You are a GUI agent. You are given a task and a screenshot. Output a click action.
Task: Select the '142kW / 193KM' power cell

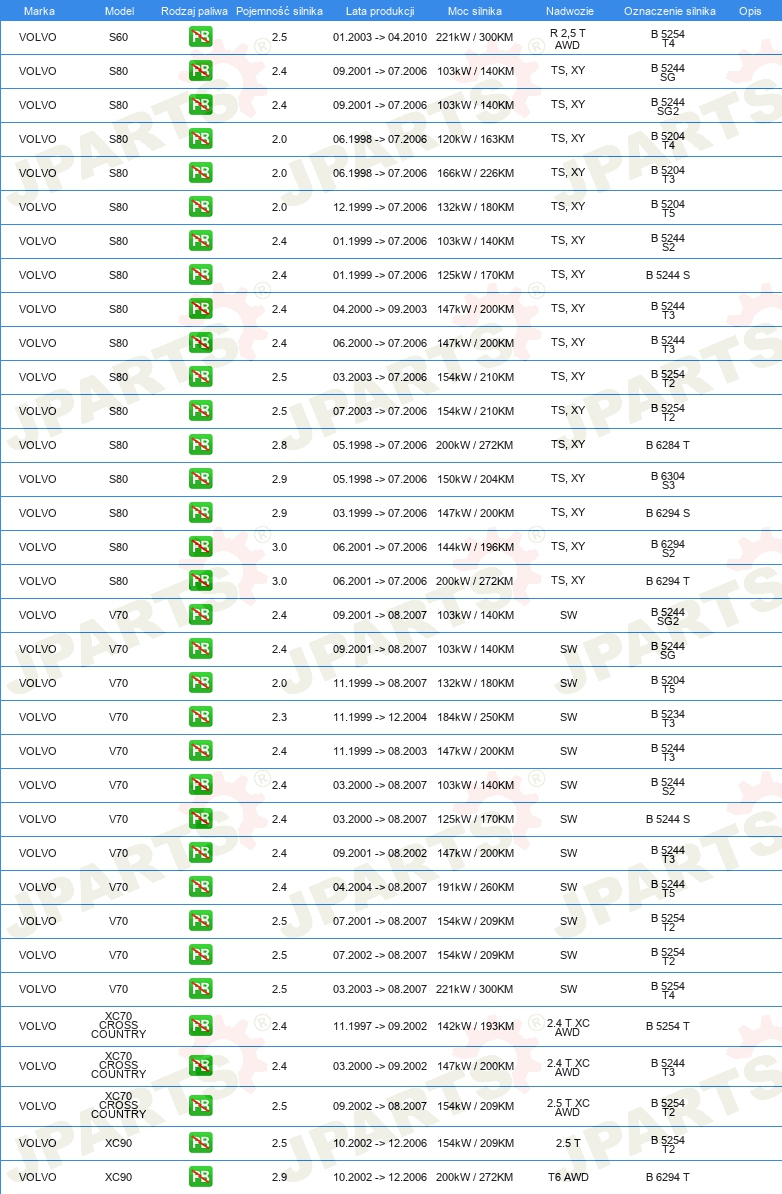coord(475,1026)
